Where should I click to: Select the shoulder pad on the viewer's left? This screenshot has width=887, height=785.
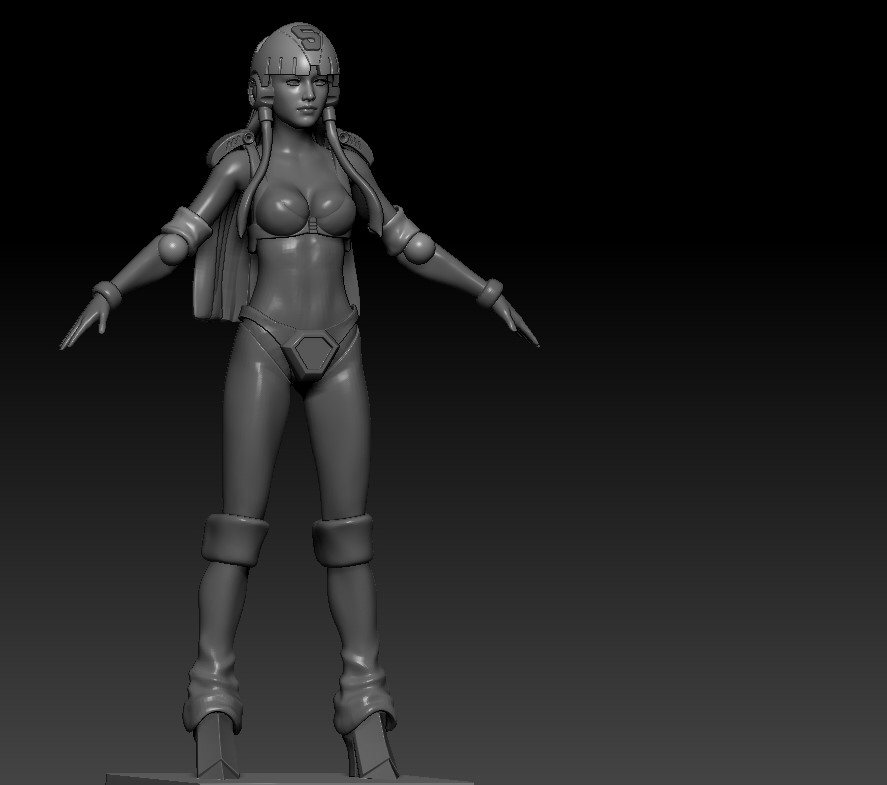click(231, 146)
